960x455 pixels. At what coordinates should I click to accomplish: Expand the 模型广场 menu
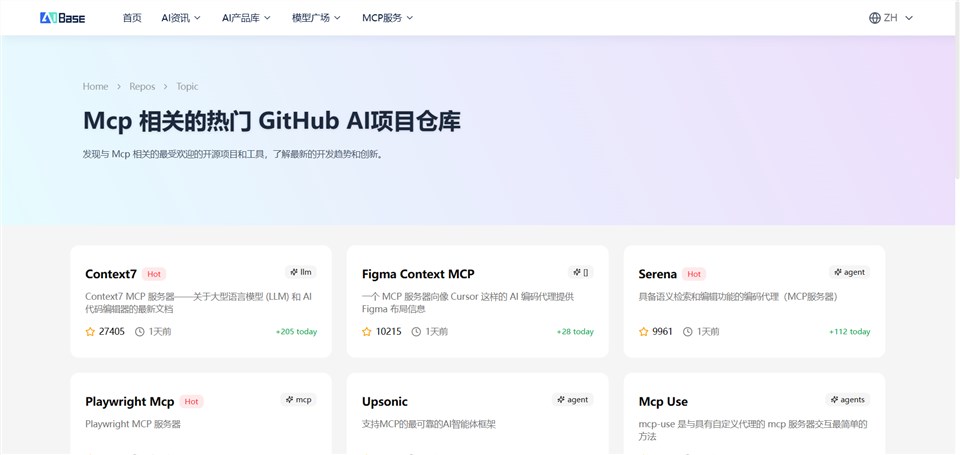click(316, 18)
